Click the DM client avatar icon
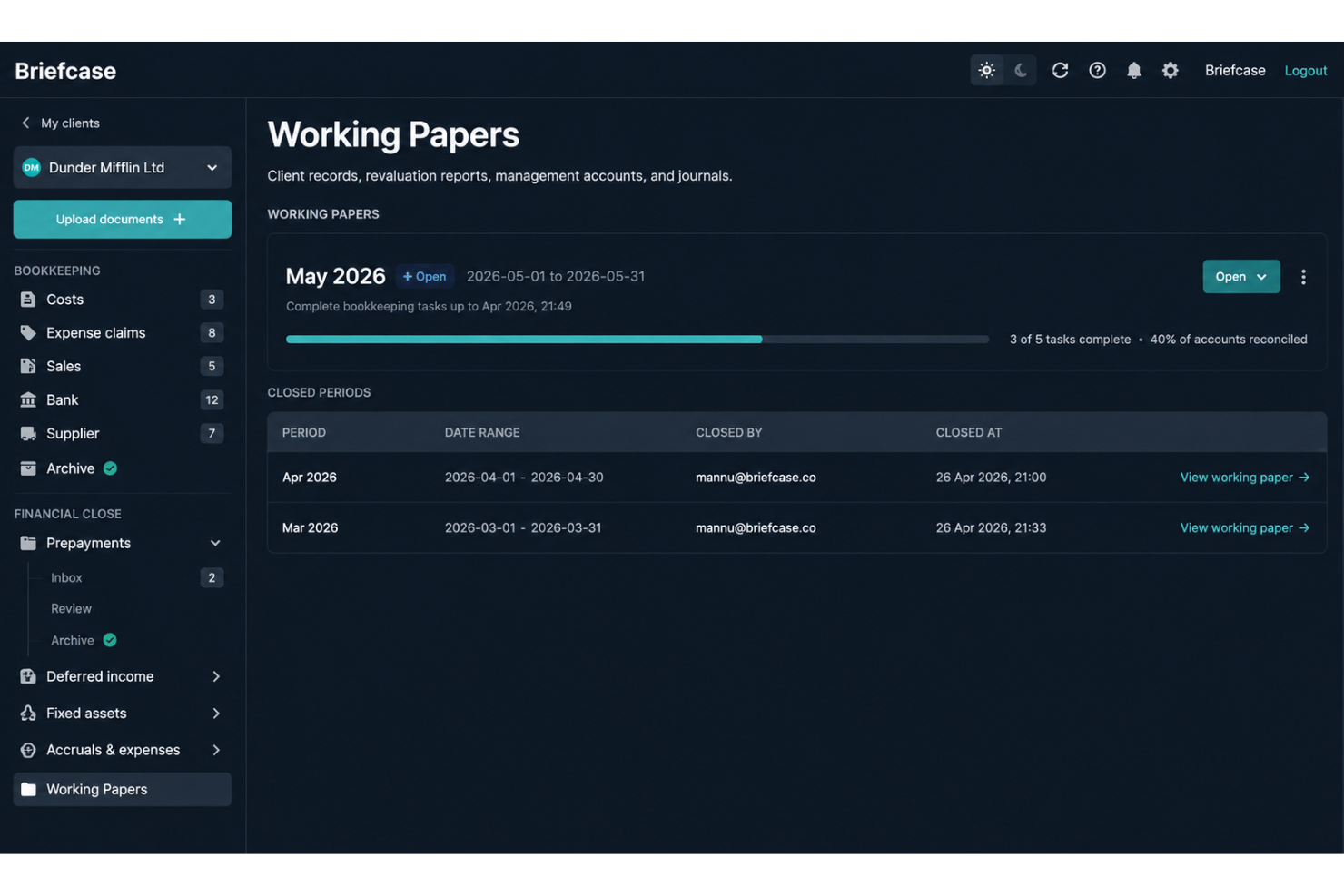The width and height of the screenshot is (1344, 896). [x=32, y=168]
